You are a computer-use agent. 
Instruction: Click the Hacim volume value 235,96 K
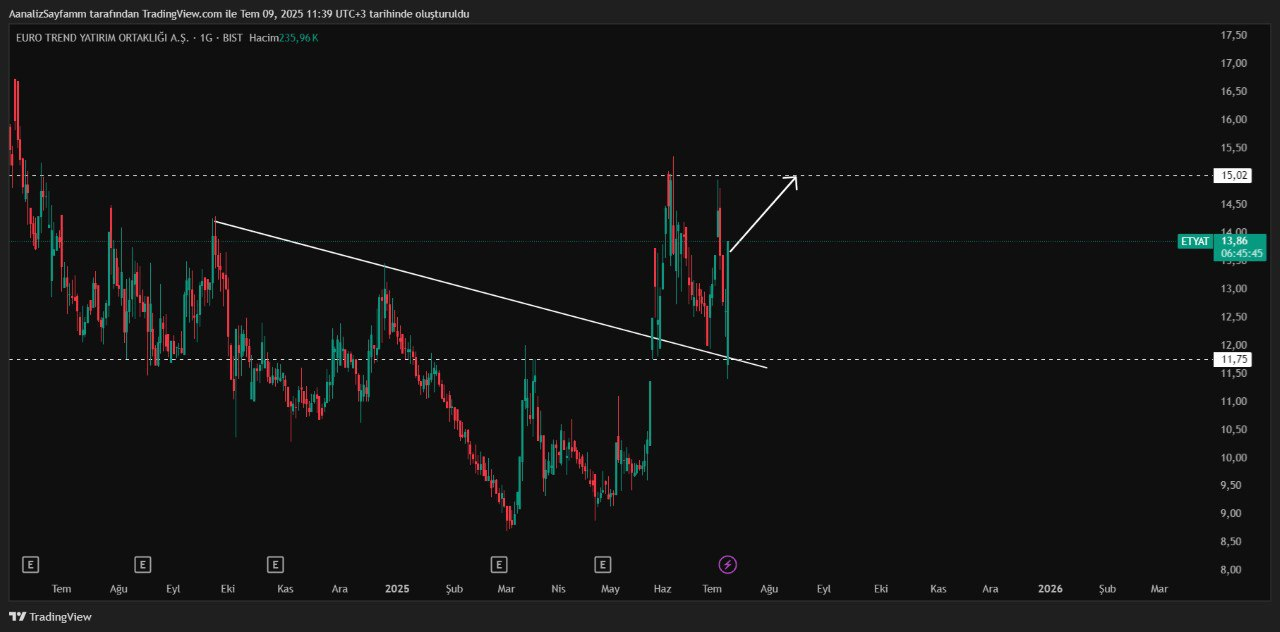click(x=299, y=37)
